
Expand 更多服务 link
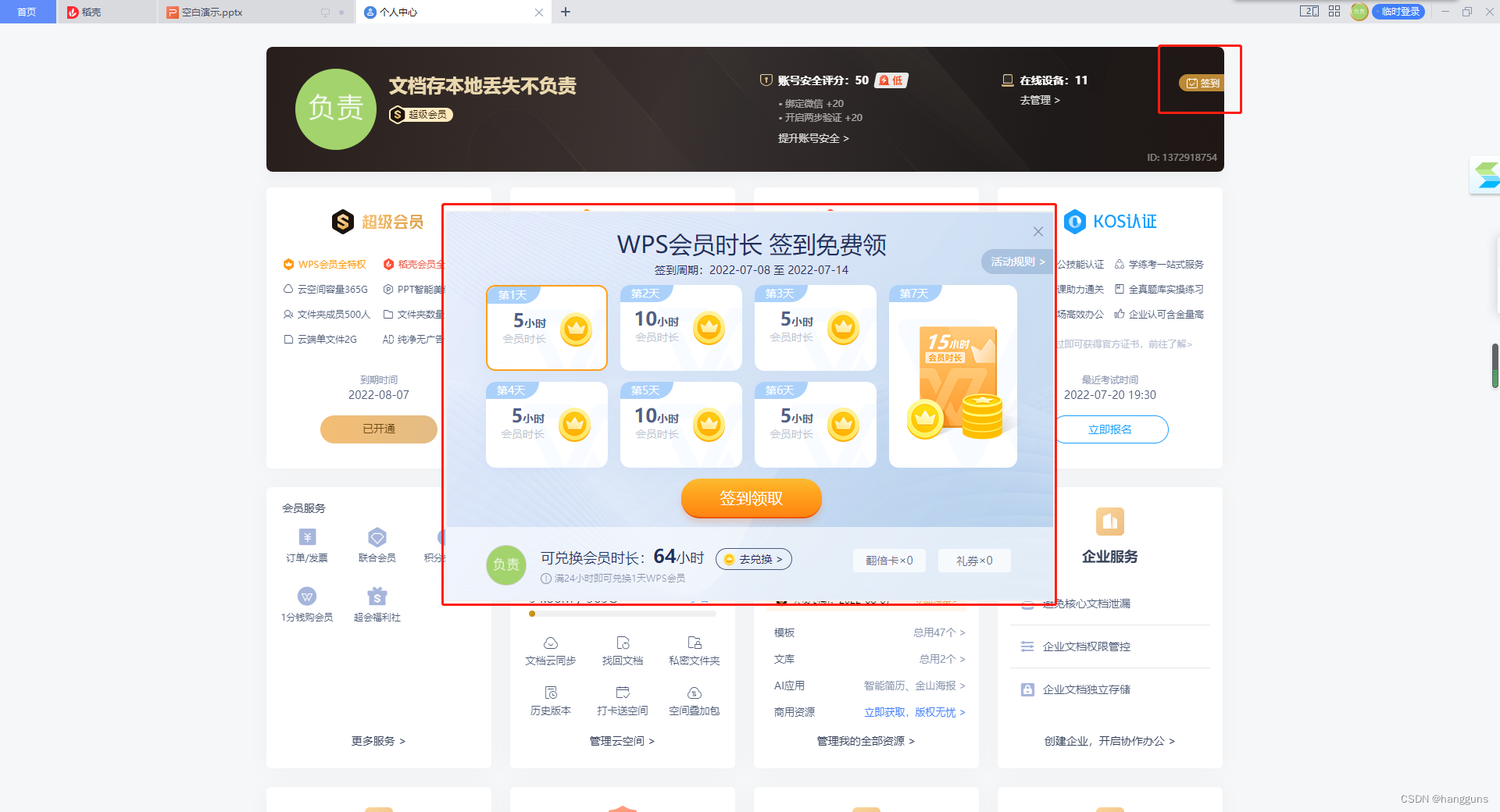point(378,741)
